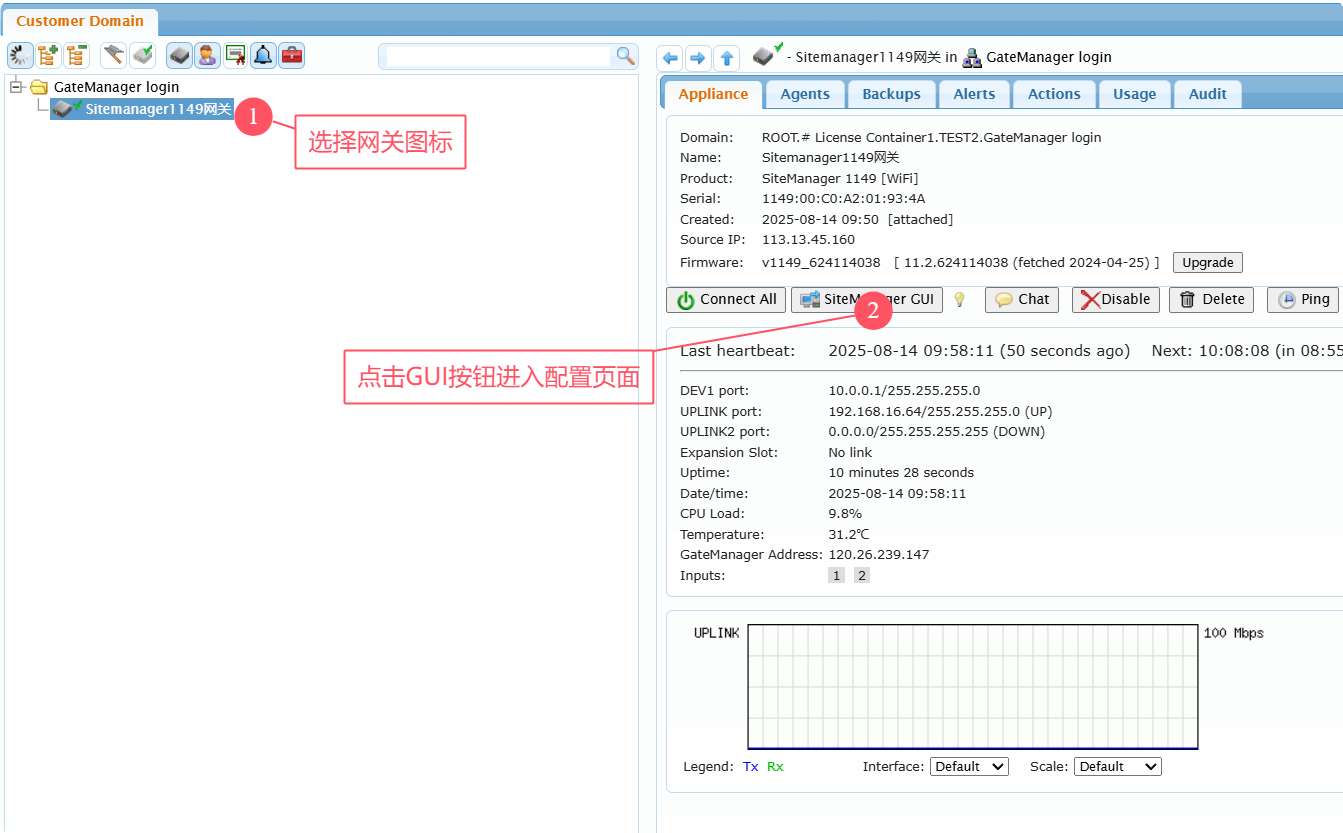Click inside the tree search field
This screenshot has width=1343, height=833.
coord(498,56)
